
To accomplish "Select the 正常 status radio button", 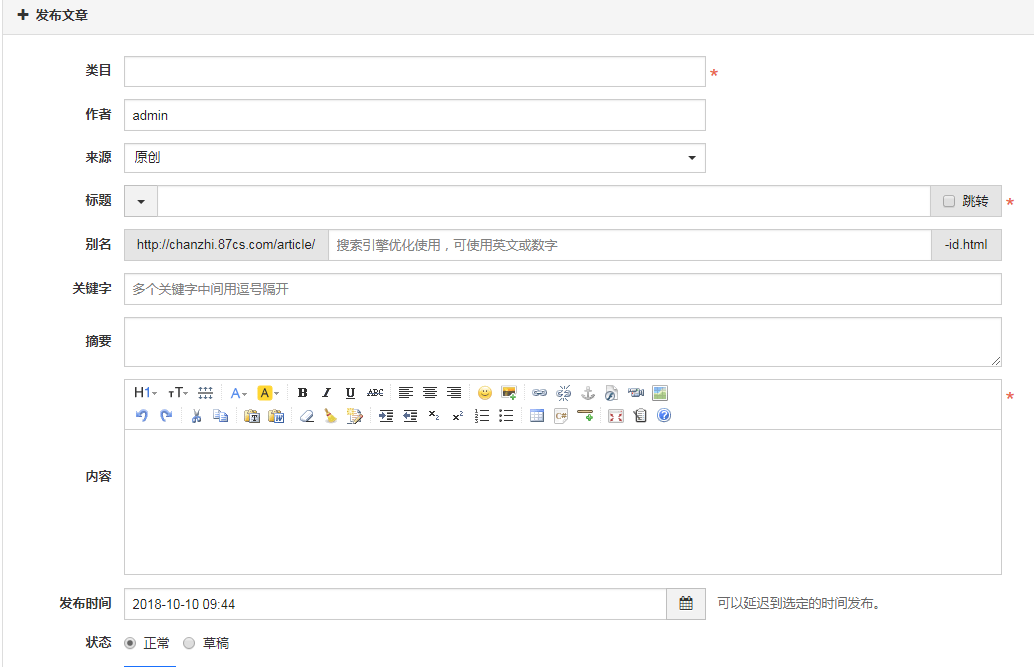I will point(130,643).
